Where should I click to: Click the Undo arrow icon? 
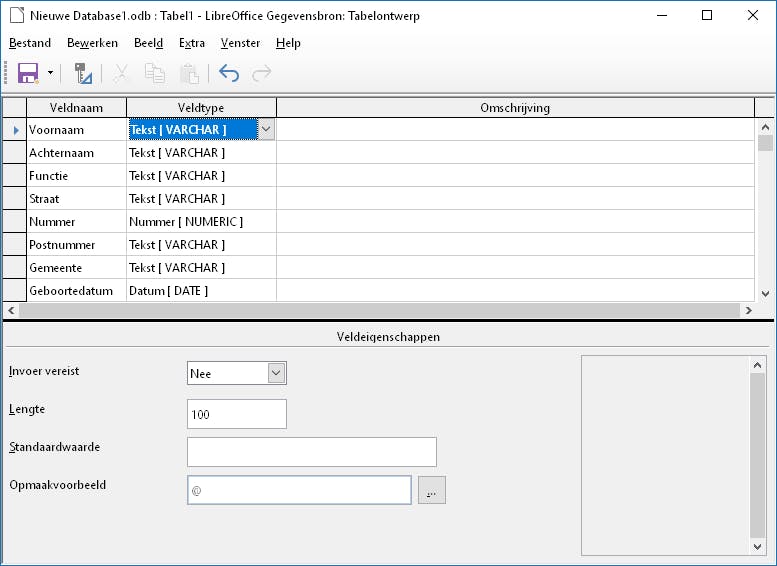(x=229, y=73)
